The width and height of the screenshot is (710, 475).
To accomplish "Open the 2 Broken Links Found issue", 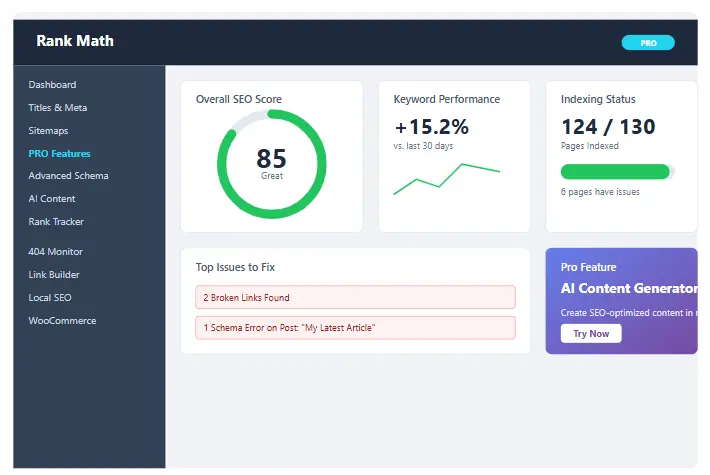I will coord(355,297).
